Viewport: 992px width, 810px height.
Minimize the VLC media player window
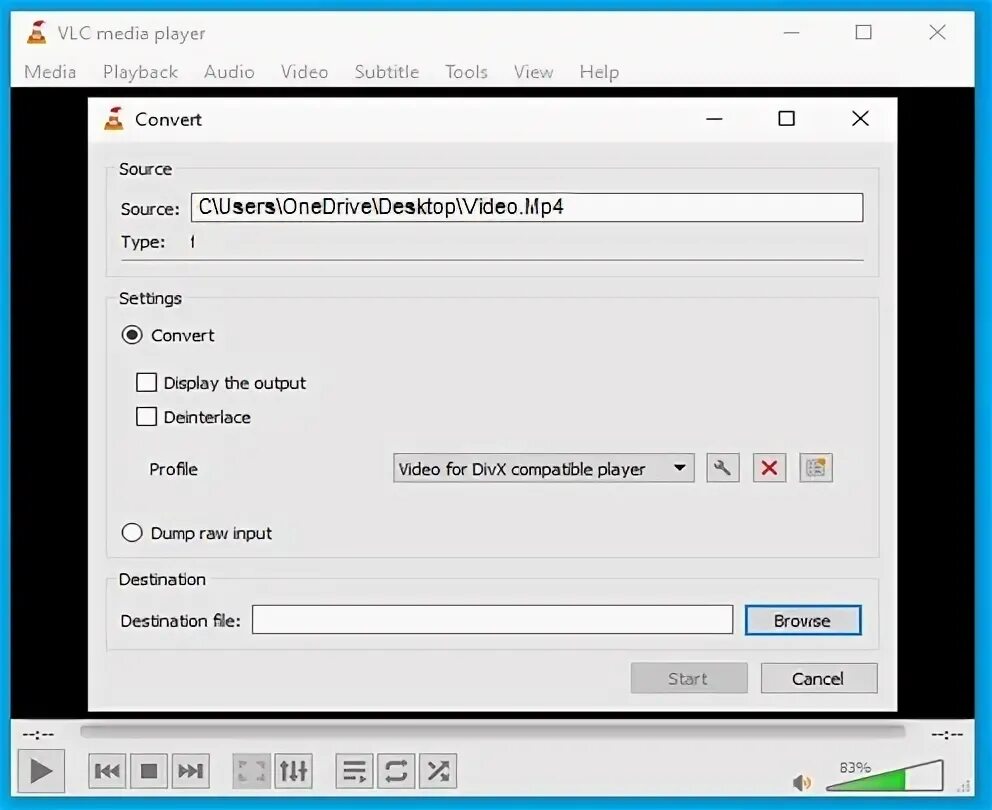pyautogui.click(x=791, y=32)
